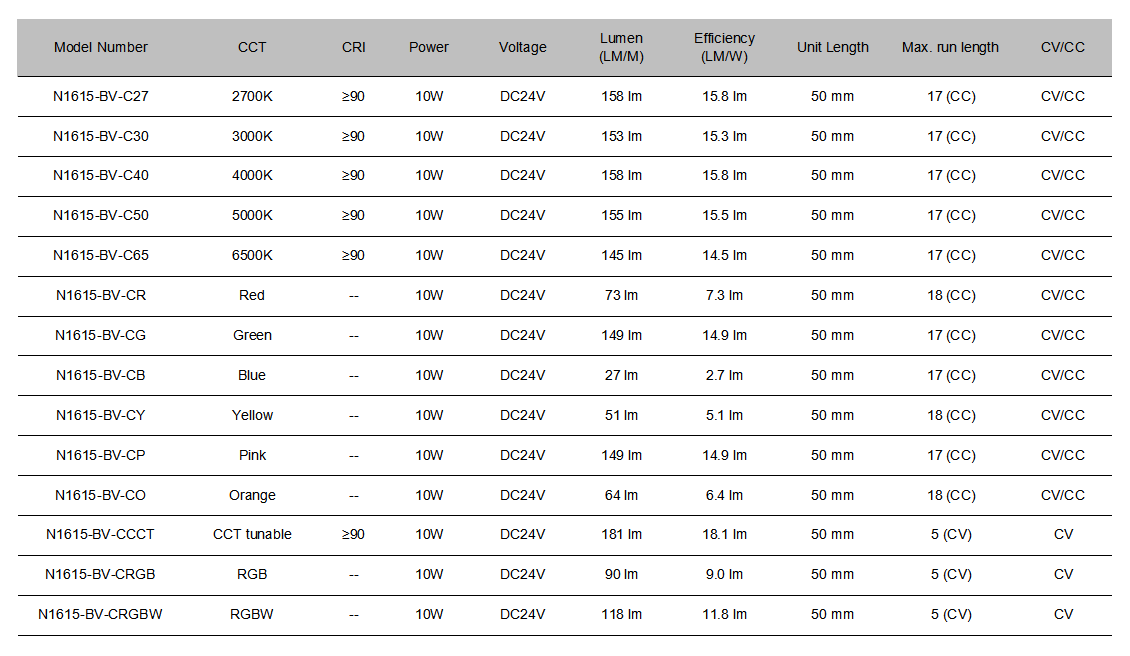This screenshot has height=656, width=1130.
Task: Select the CCT column header
Action: pos(252,48)
